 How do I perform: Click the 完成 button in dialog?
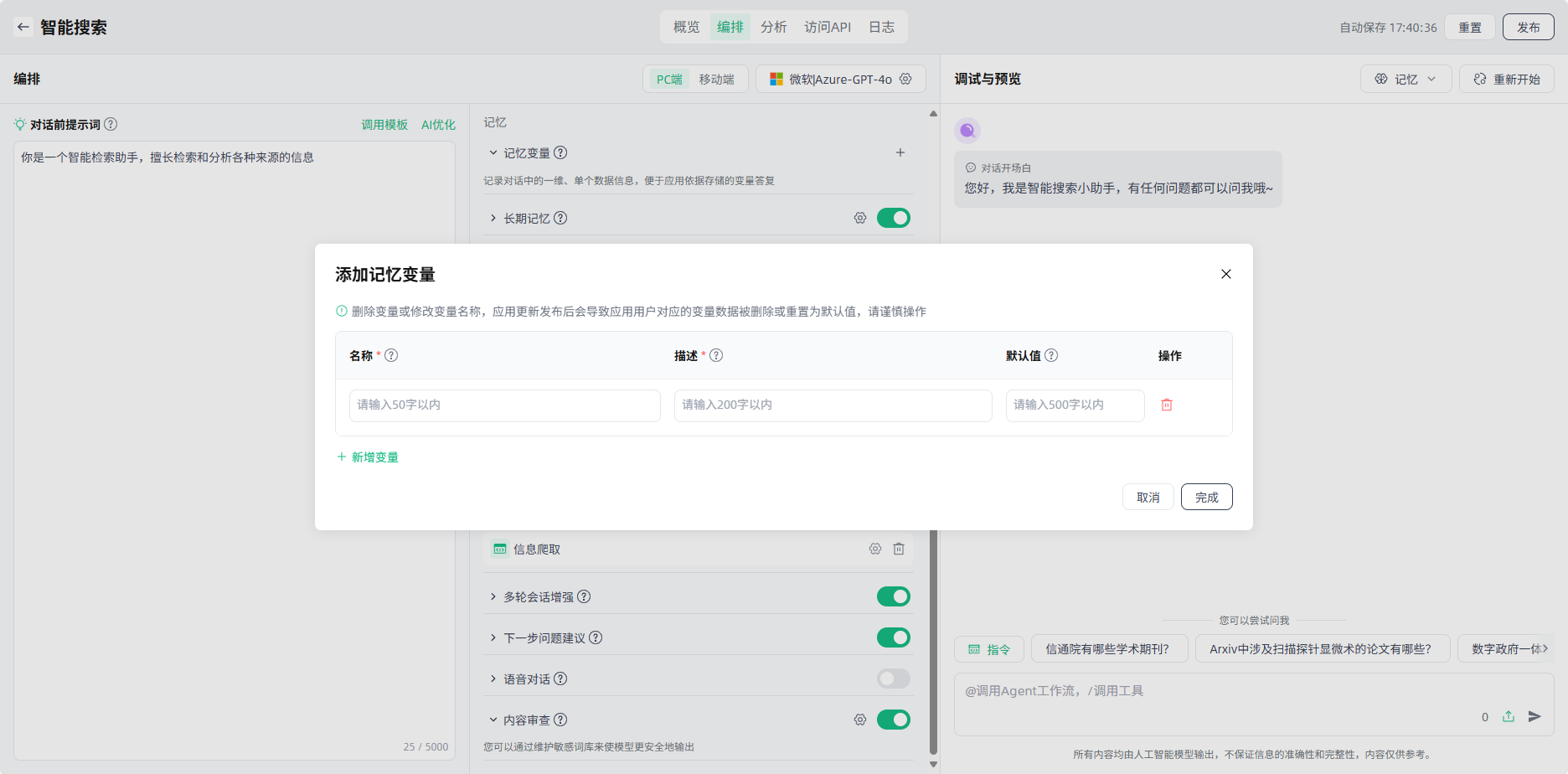[x=1206, y=497]
